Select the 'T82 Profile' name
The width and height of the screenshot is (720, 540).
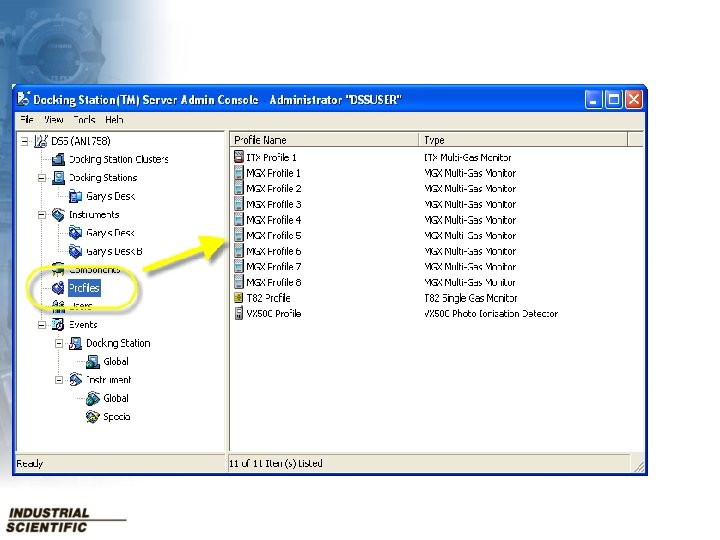268,298
